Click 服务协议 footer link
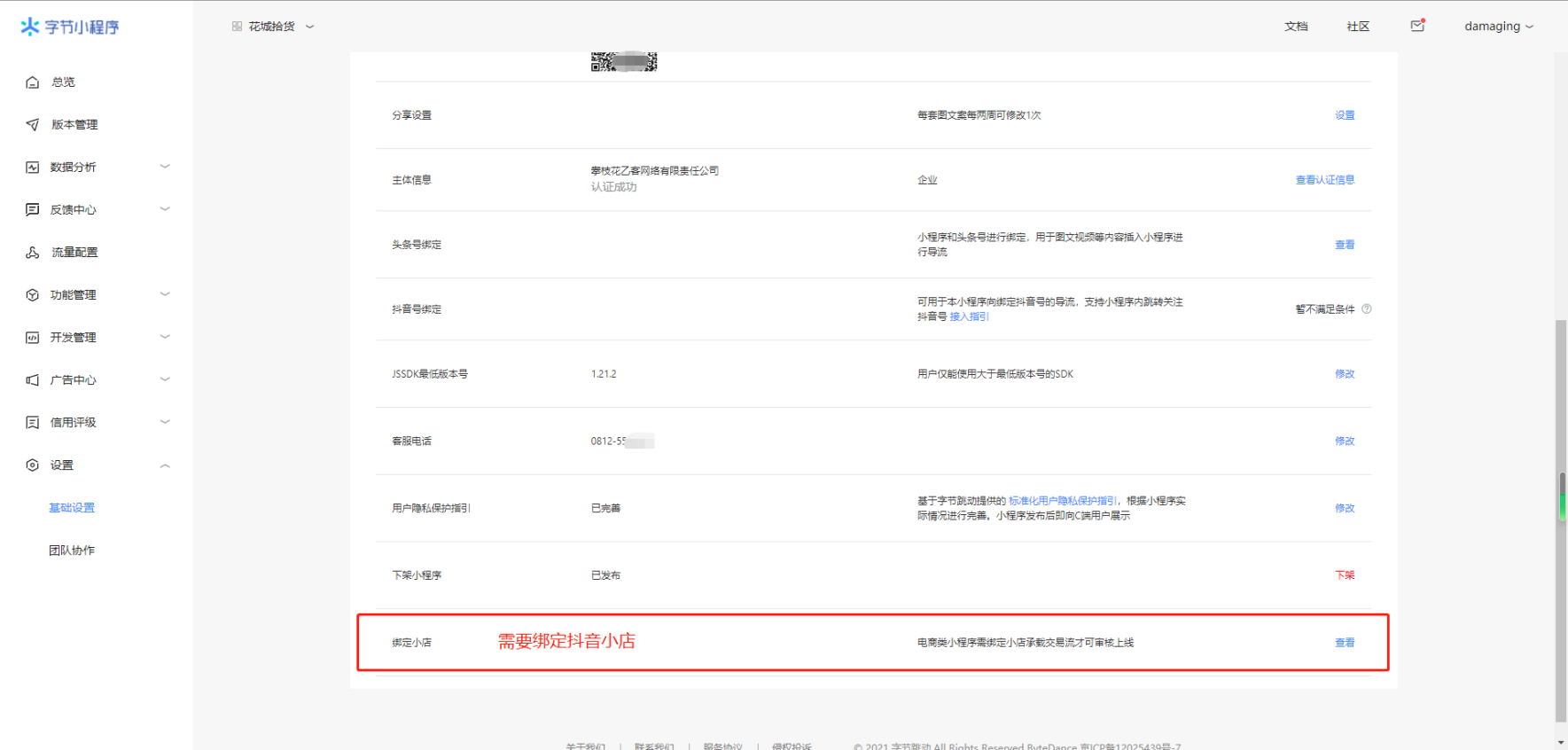 click(x=722, y=746)
